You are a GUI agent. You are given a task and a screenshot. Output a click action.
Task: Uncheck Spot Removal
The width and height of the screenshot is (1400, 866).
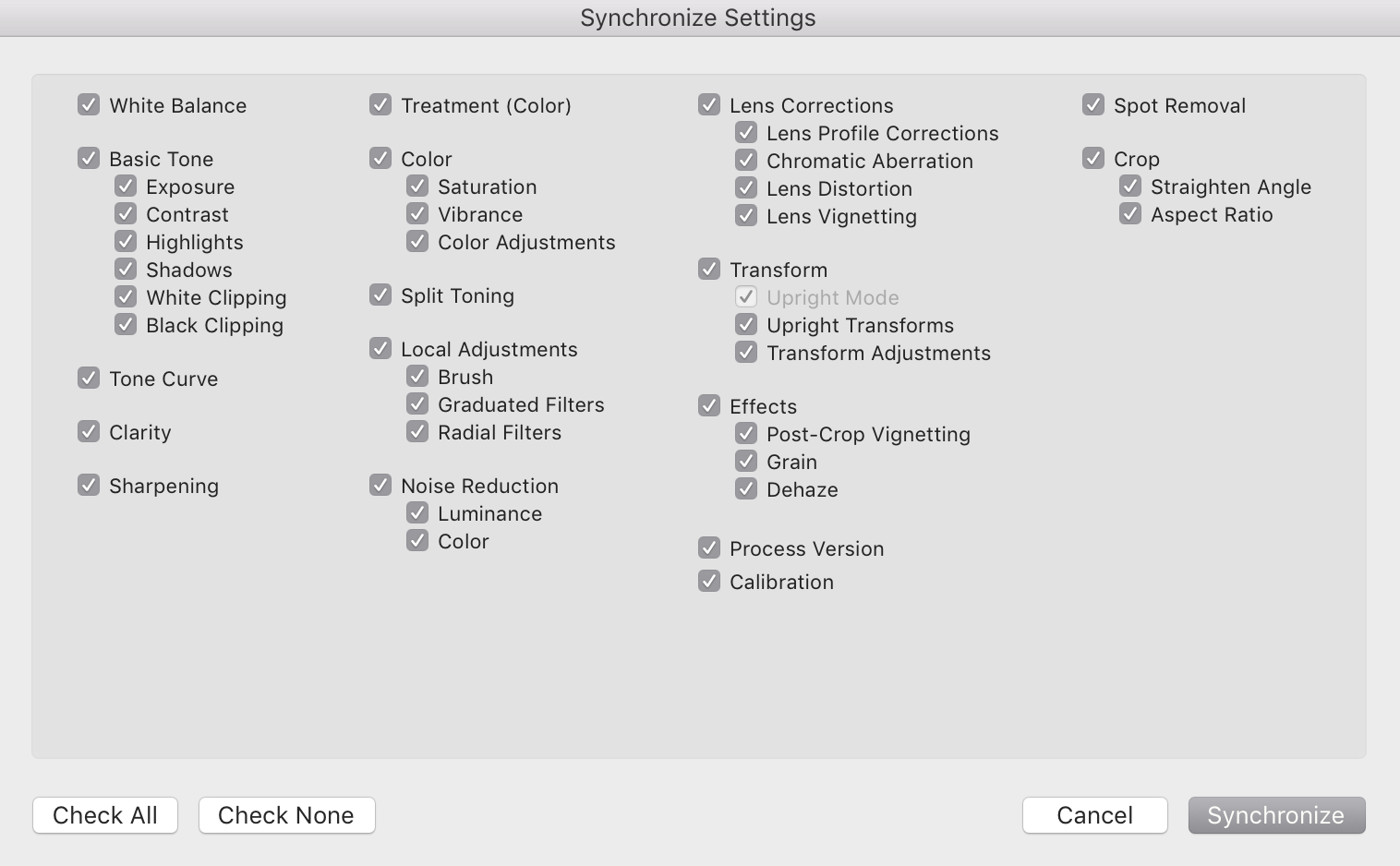(1093, 104)
